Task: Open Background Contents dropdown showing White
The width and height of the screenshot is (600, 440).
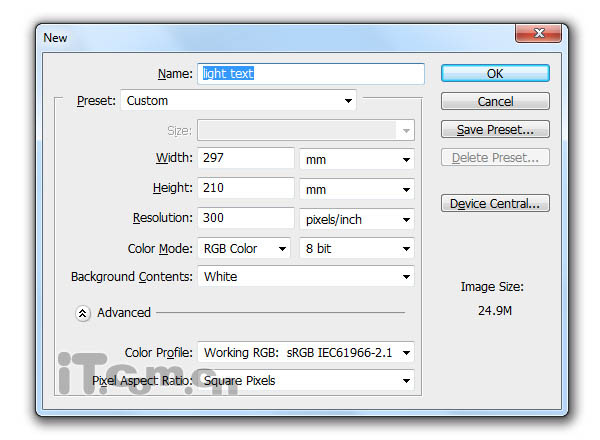Action: (x=306, y=277)
